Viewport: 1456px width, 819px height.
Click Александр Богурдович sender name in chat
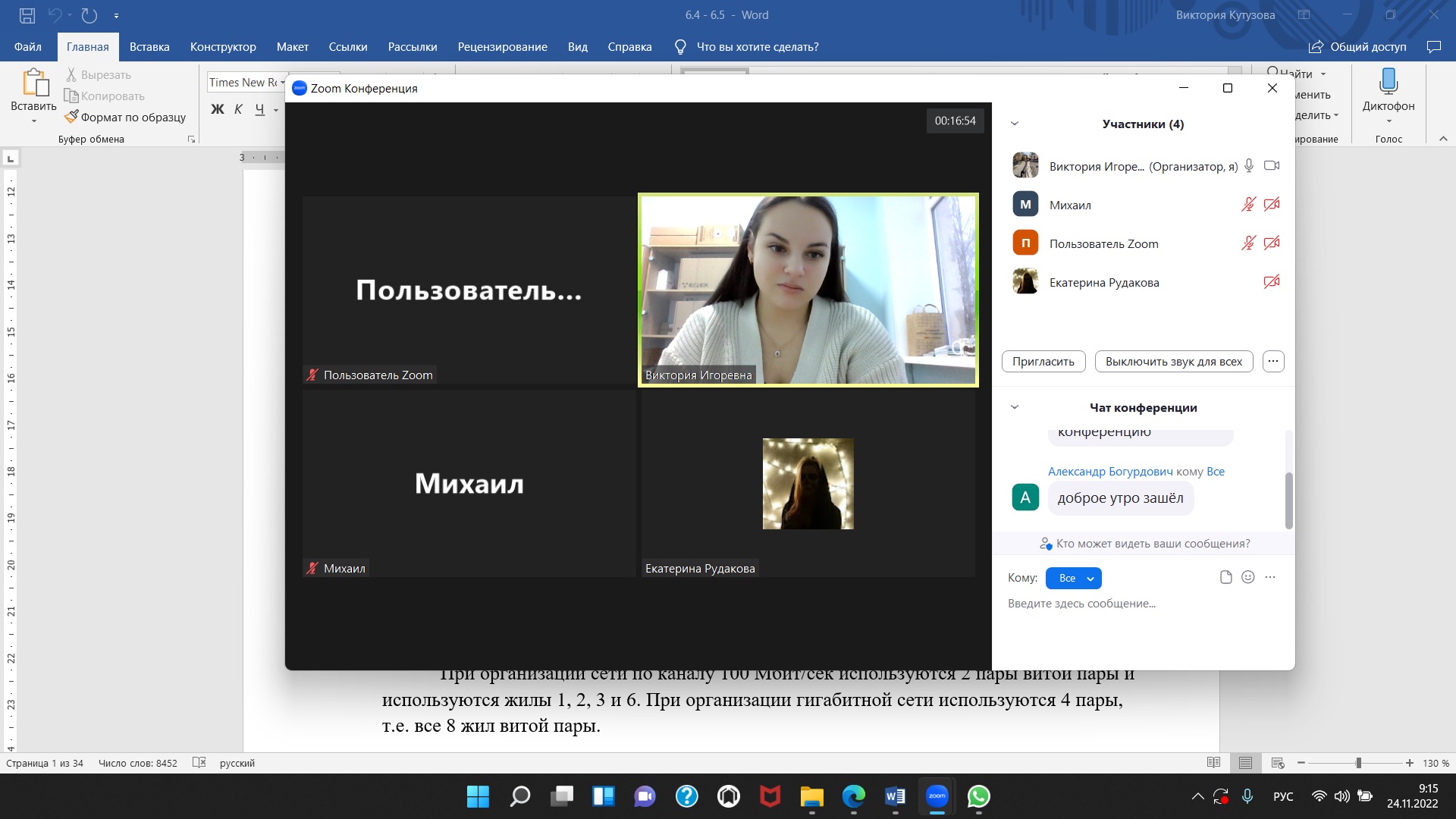tap(1110, 472)
